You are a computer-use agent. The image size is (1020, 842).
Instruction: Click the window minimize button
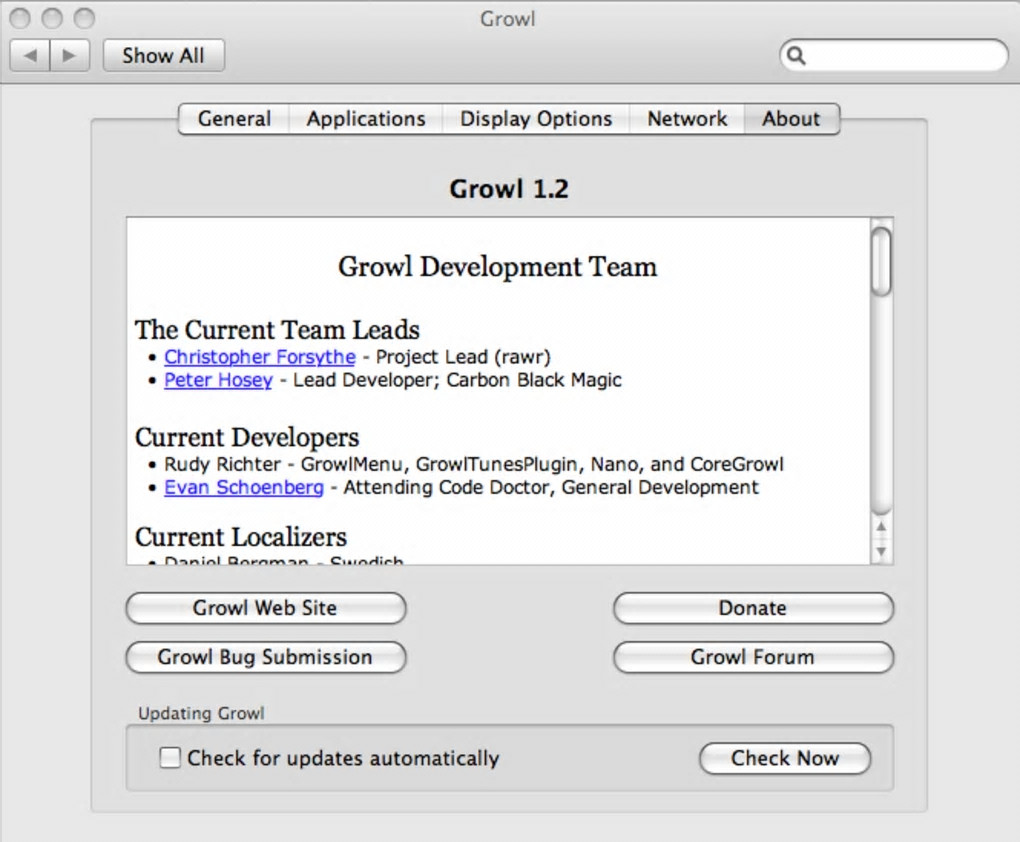pyautogui.click(x=52, y=18)
